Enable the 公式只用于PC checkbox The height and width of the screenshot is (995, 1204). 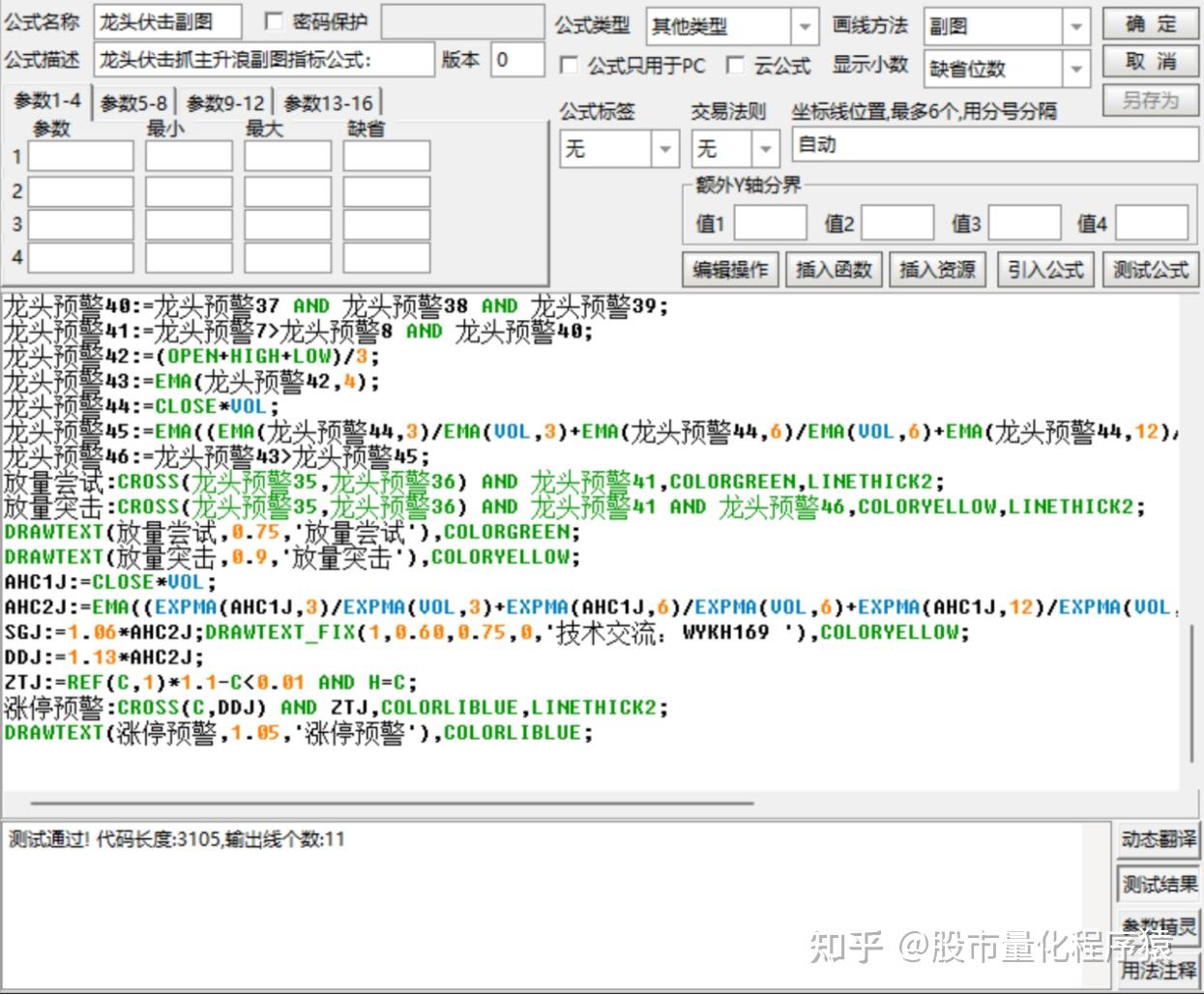tap(570, 66)
